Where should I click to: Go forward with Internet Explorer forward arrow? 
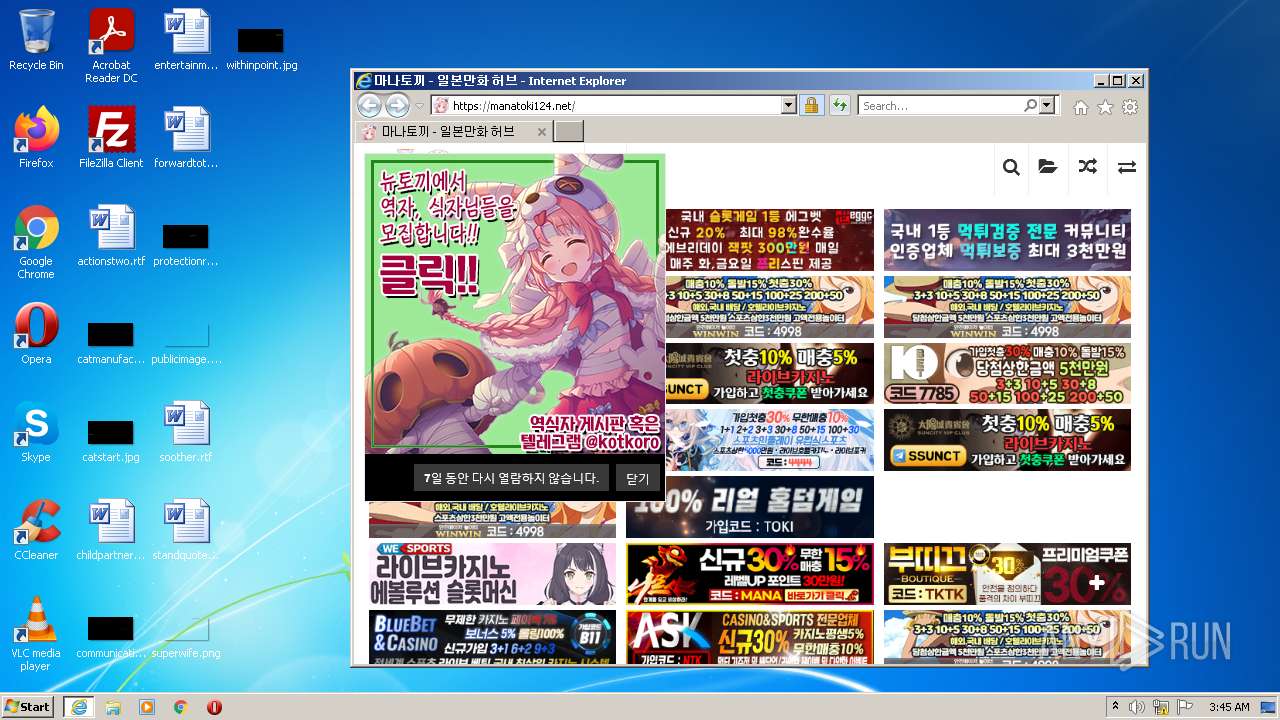(397, 105)
